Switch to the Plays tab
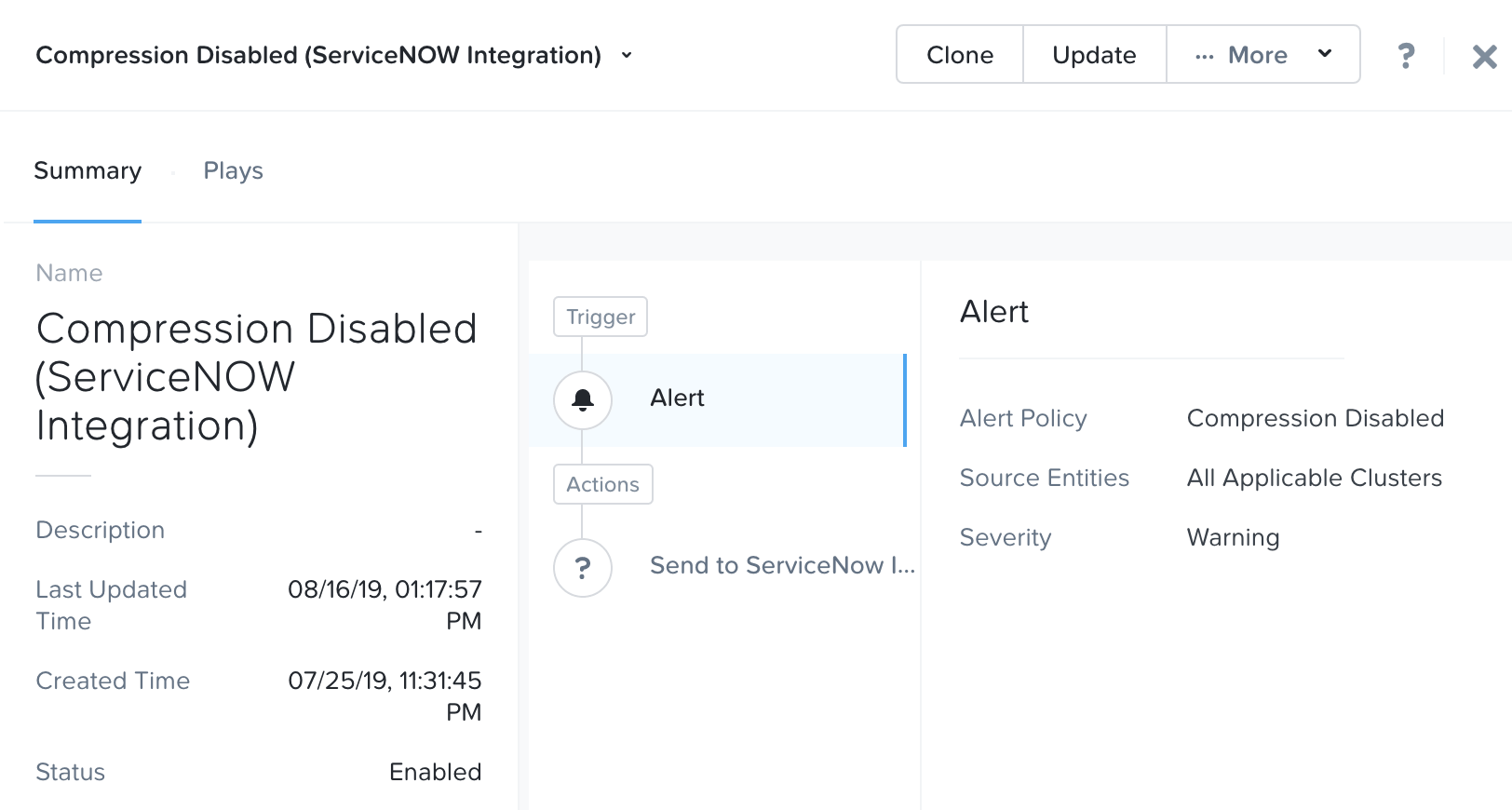The image size is (1512, 810). tap(233, 171)
